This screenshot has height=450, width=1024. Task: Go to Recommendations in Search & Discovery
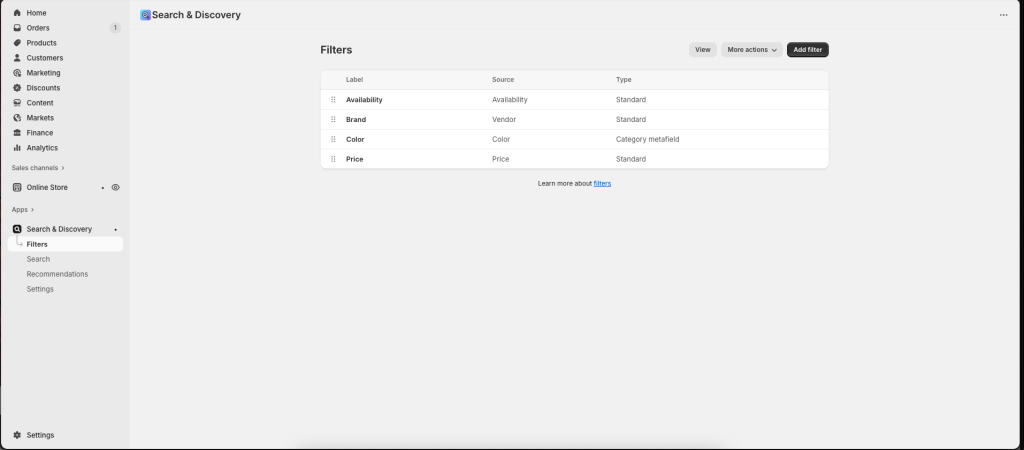[57, 274]
